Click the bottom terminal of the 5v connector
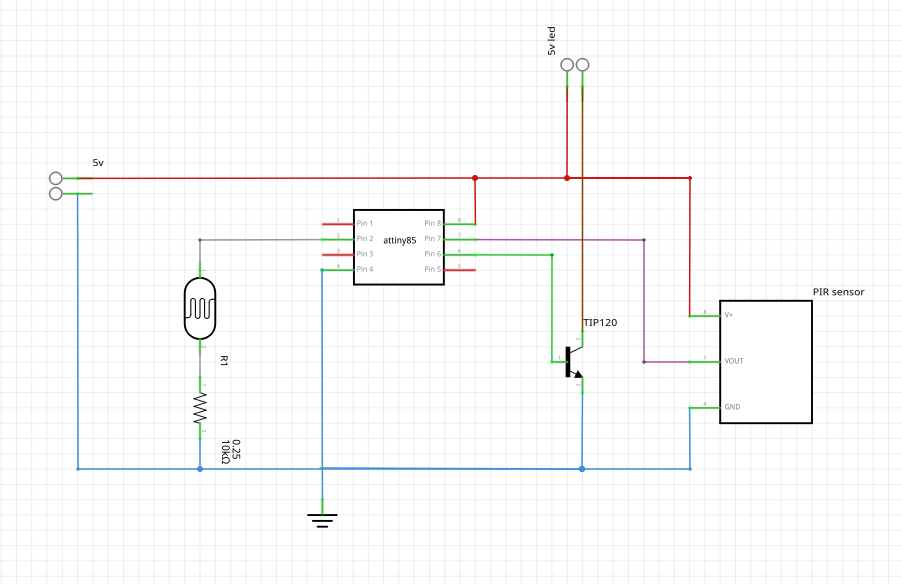 [56, 193]
